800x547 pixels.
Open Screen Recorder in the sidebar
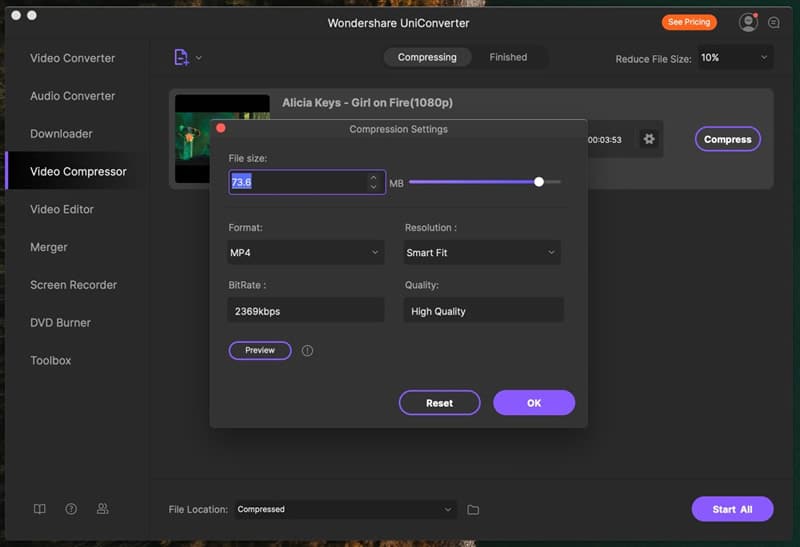(x=73, y=285)
